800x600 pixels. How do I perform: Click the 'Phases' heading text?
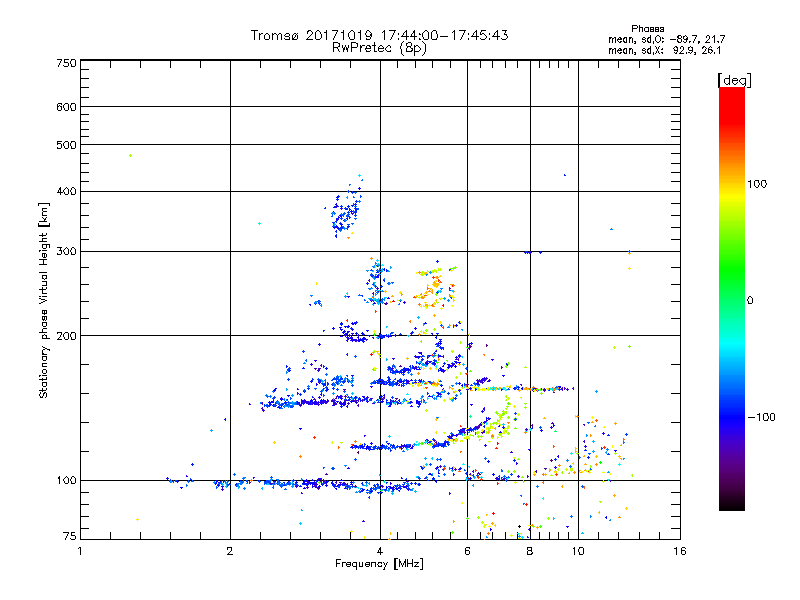[647, 29]
